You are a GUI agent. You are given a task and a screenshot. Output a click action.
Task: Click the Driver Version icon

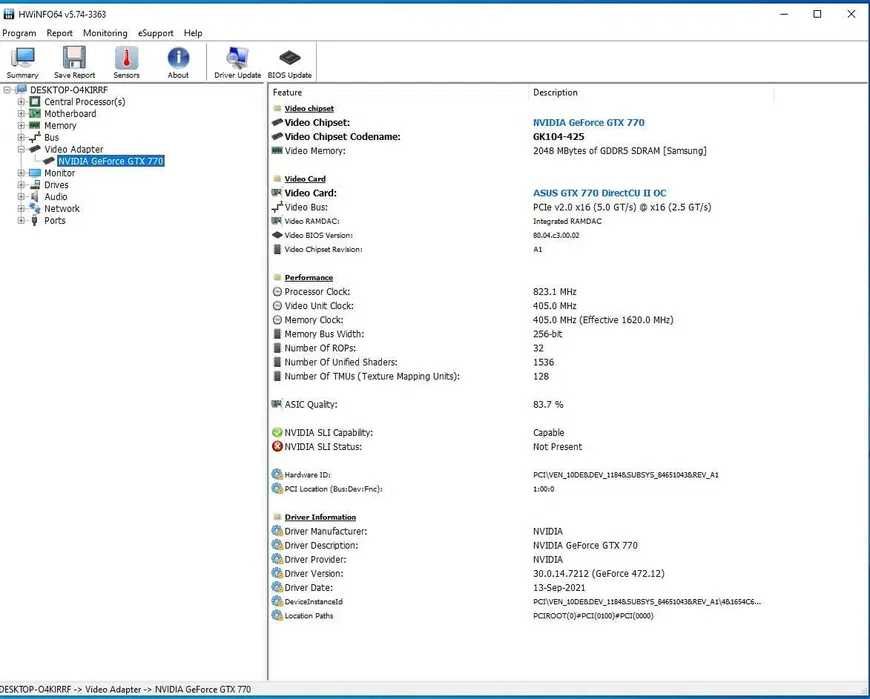tap(277, 573)
